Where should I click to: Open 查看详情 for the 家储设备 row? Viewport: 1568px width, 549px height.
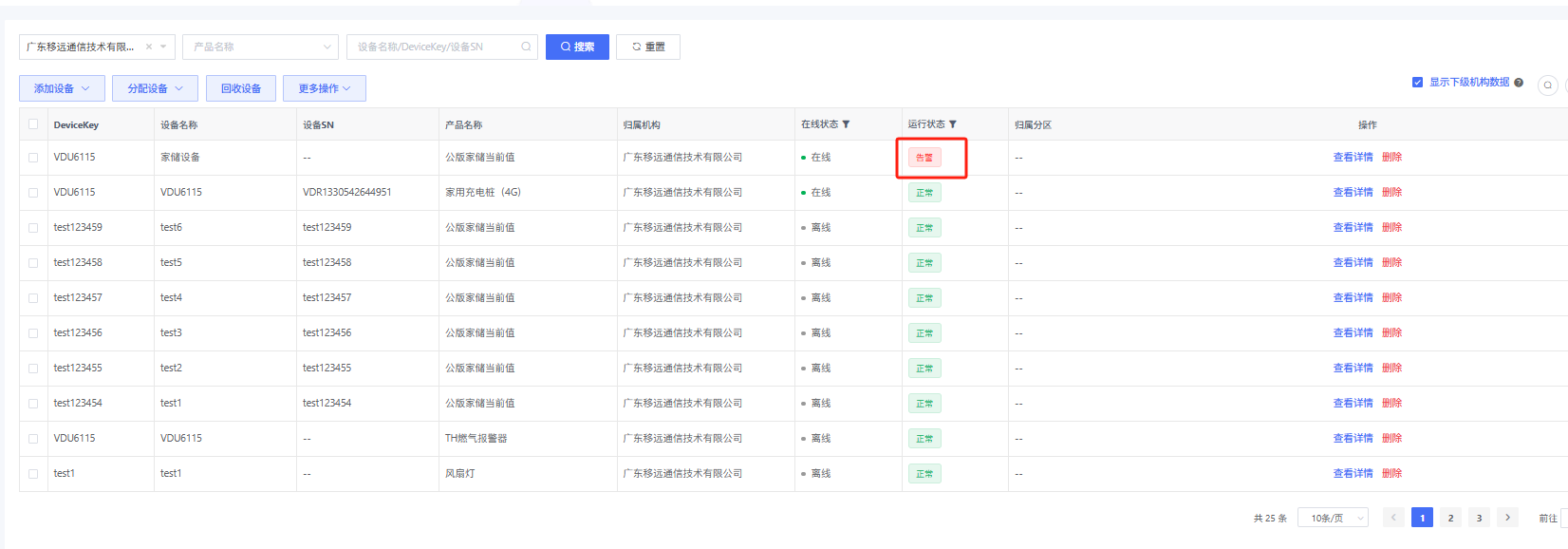point(1353,158)
